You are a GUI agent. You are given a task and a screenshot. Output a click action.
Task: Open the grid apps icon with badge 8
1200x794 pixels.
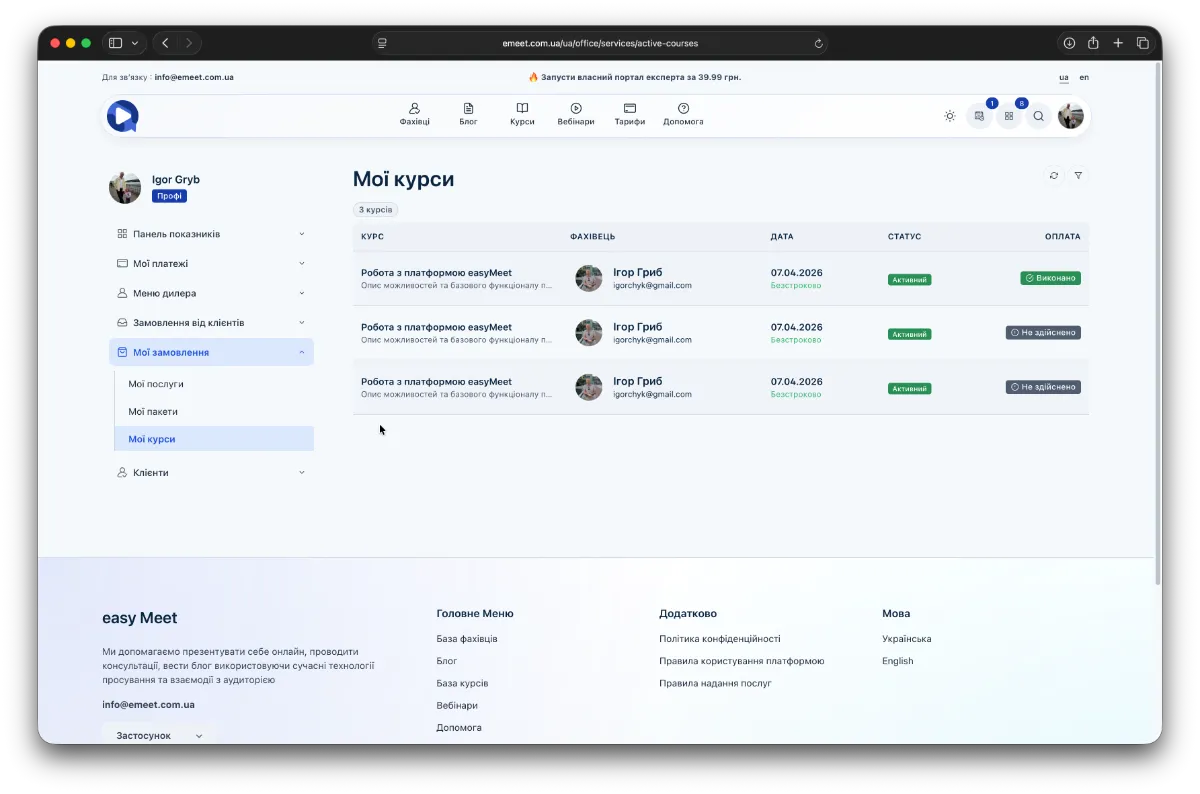(x=1009, y=116)
